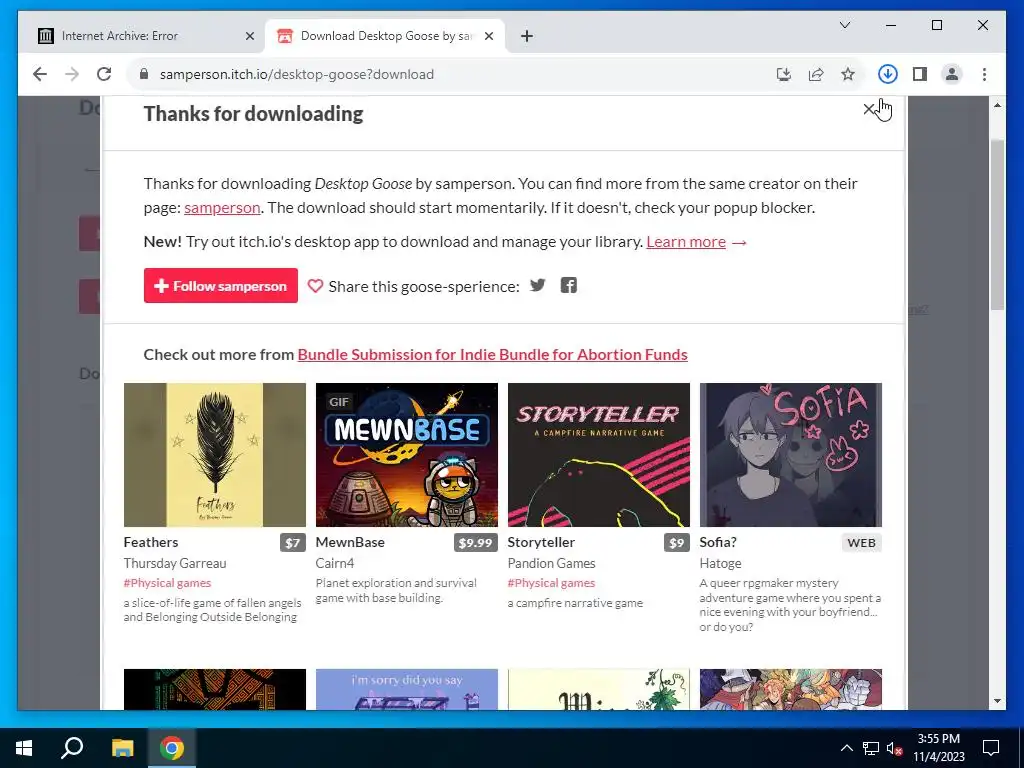Screen dimensions: 1024x768
Task: Open the taskbar clock and date
Action: 939,748
